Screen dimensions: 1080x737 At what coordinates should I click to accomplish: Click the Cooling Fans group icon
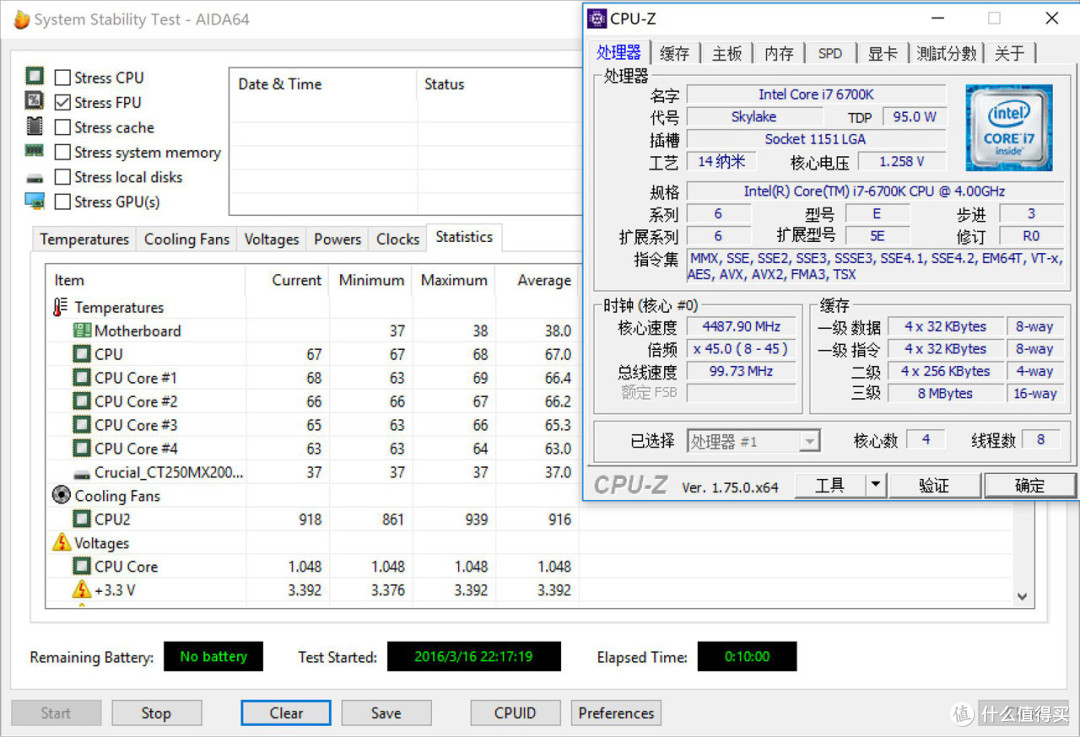61,495
